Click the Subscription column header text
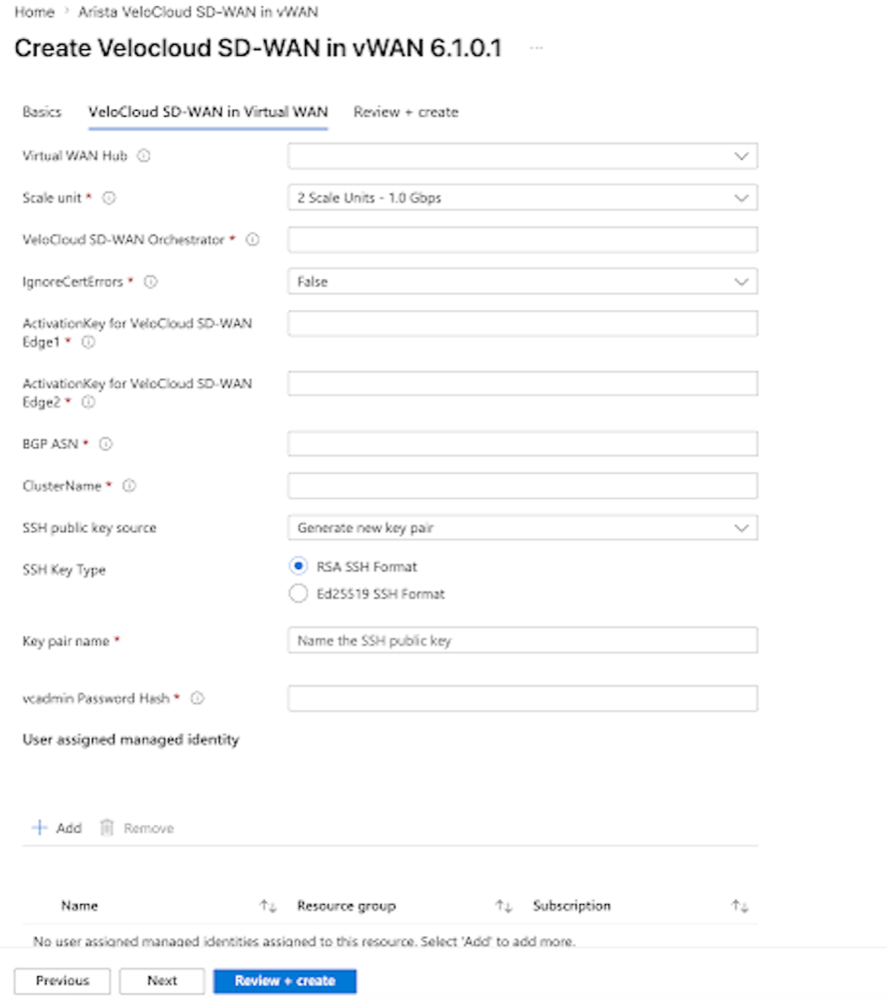 572,905
